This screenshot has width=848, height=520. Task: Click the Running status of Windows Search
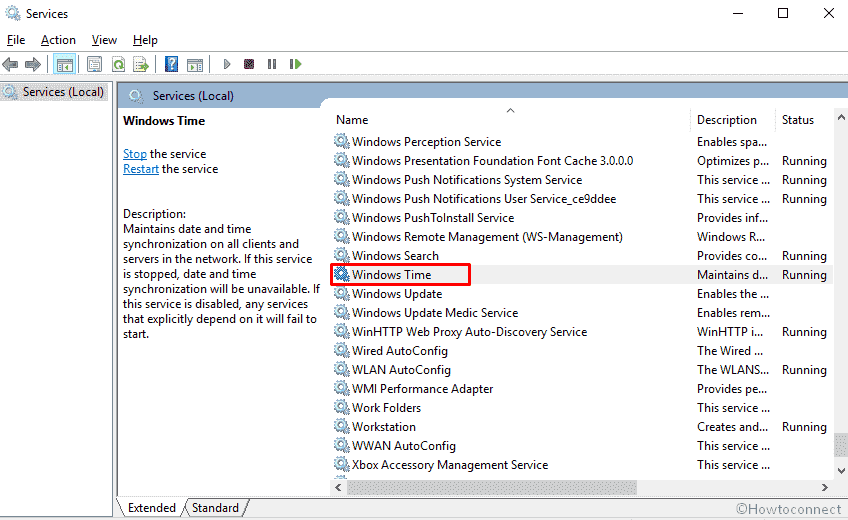coord(804,256)
